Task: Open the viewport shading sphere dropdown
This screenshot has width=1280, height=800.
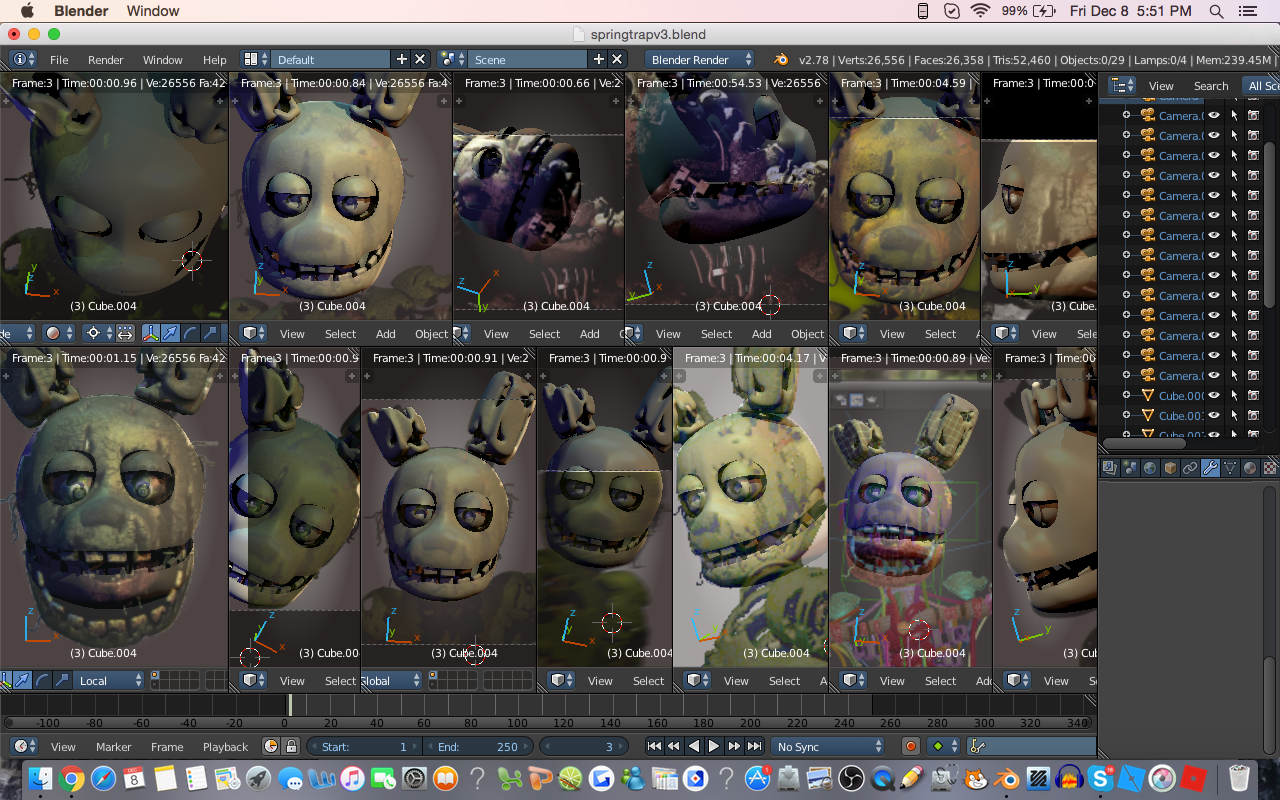Action: click(x=60, y=333)
